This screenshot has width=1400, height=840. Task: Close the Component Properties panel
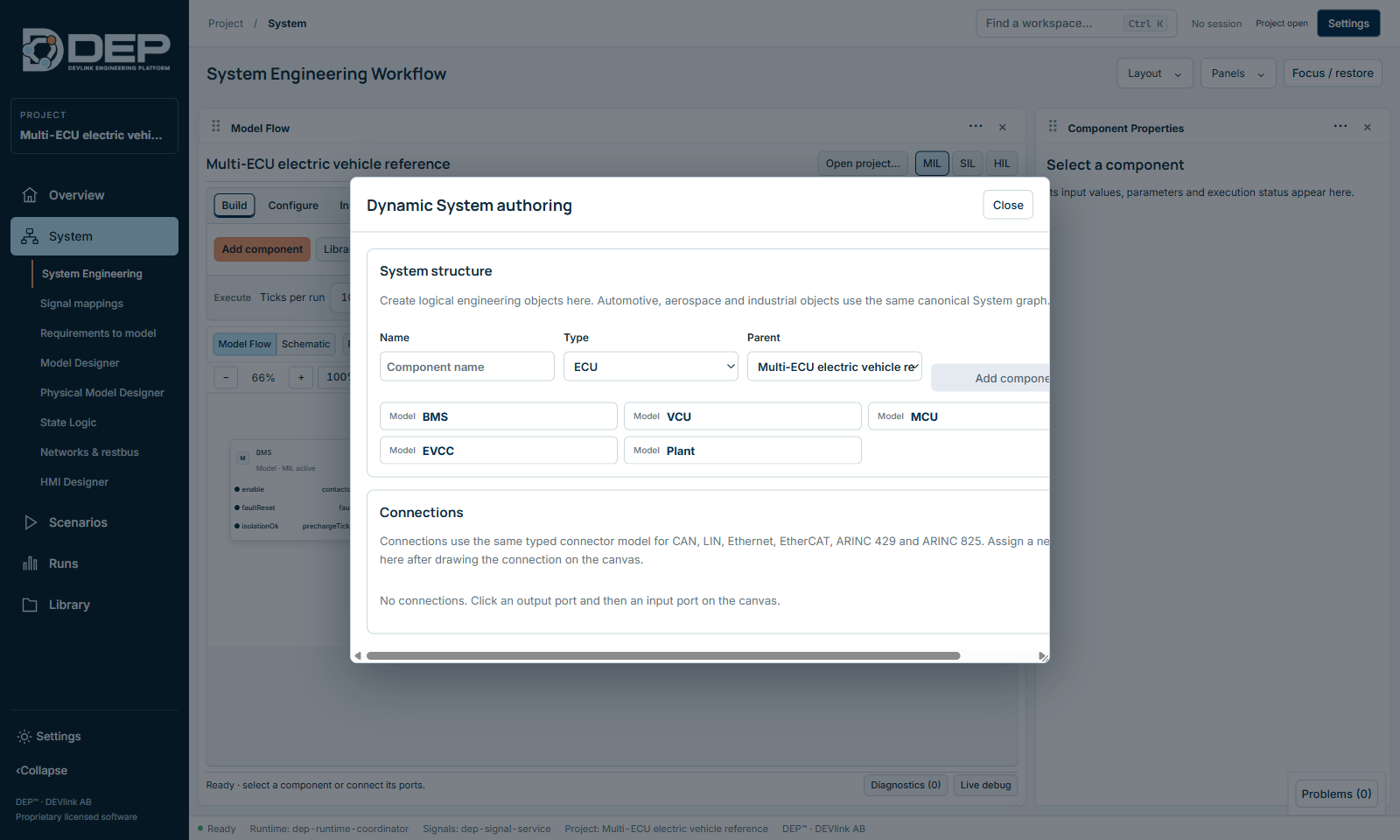click(1368, 128)
